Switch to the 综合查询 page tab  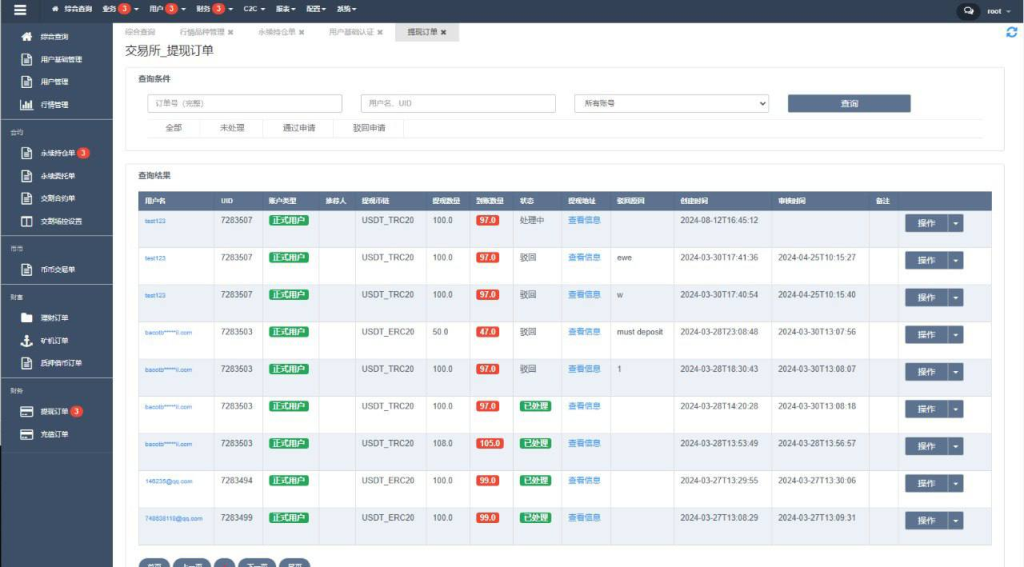click(x=140, y=32)
